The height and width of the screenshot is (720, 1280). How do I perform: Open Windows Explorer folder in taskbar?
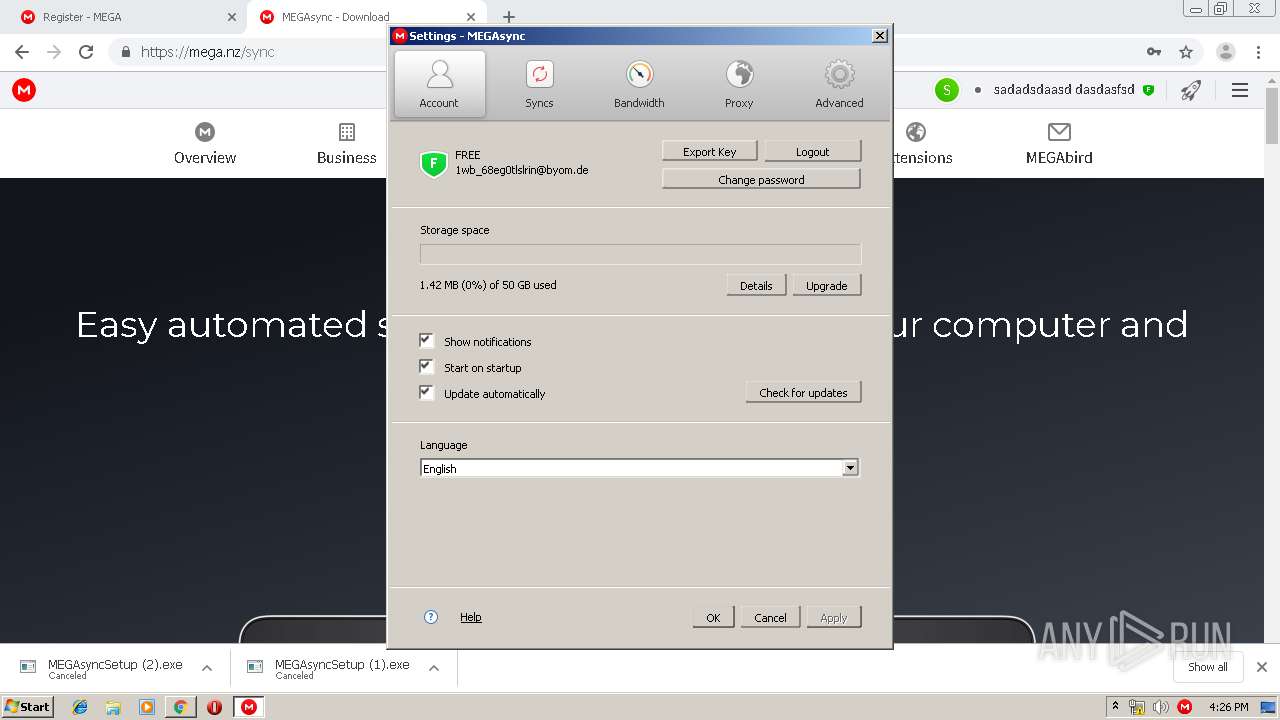113,707
